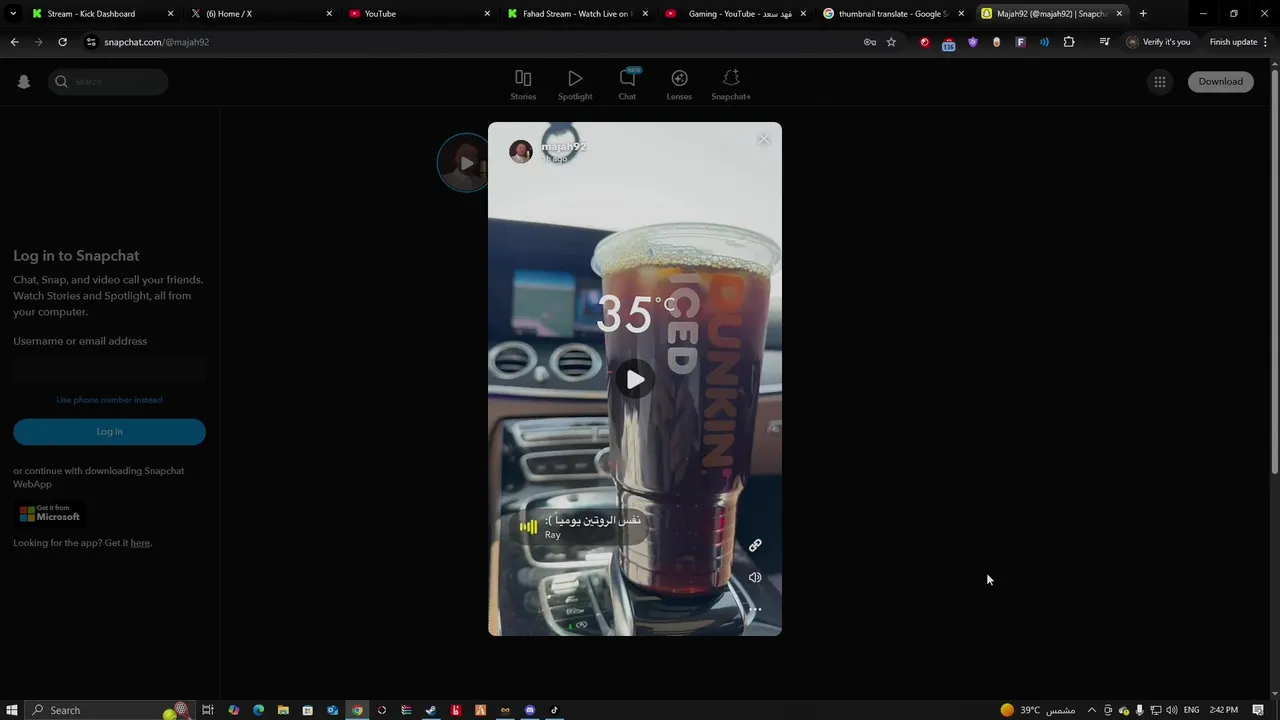Viewport: 1280px width, 720px height.
Task: Reload the Snapchat page
Action: click(62, 42)
